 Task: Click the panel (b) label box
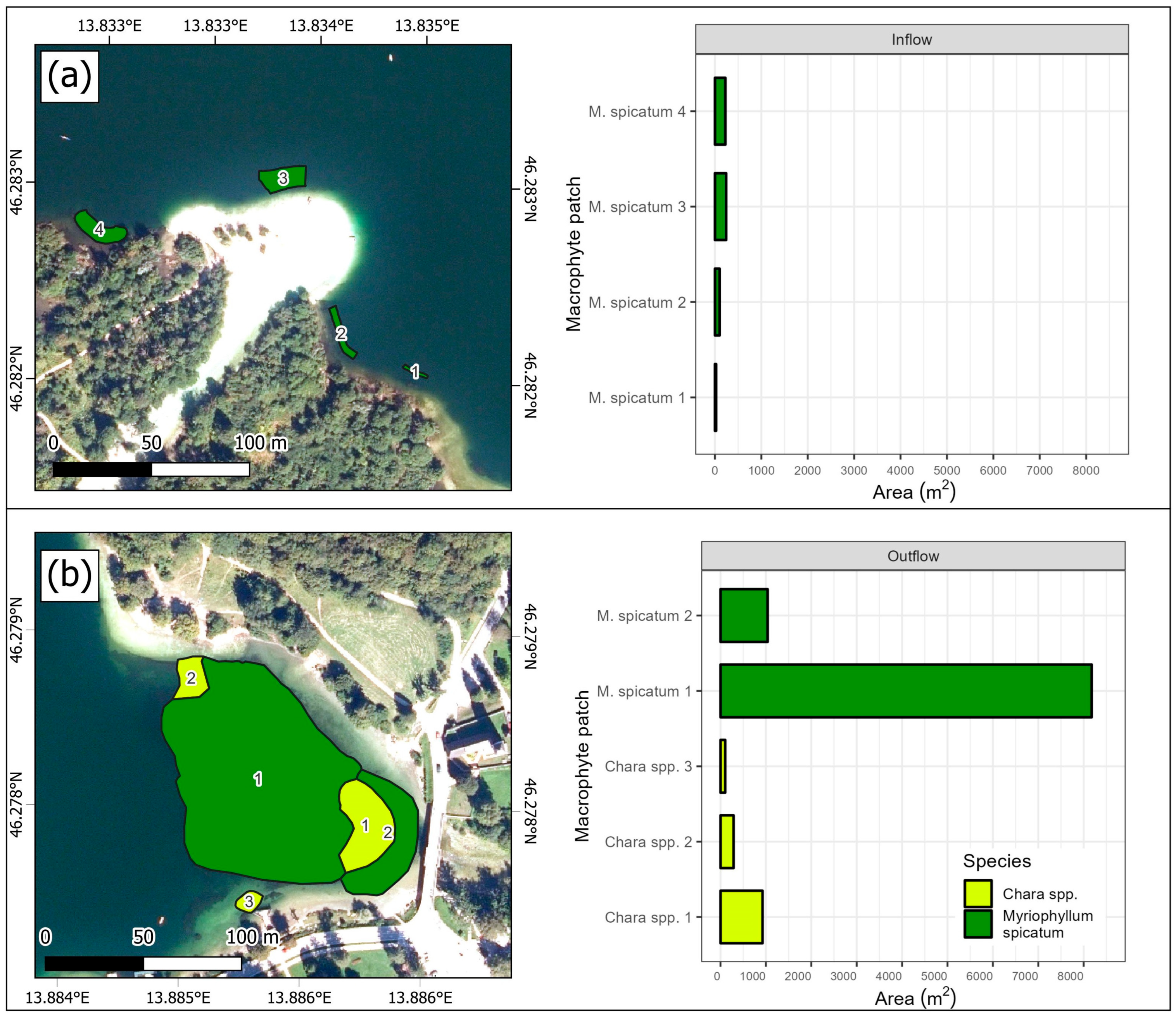[70, 575]
